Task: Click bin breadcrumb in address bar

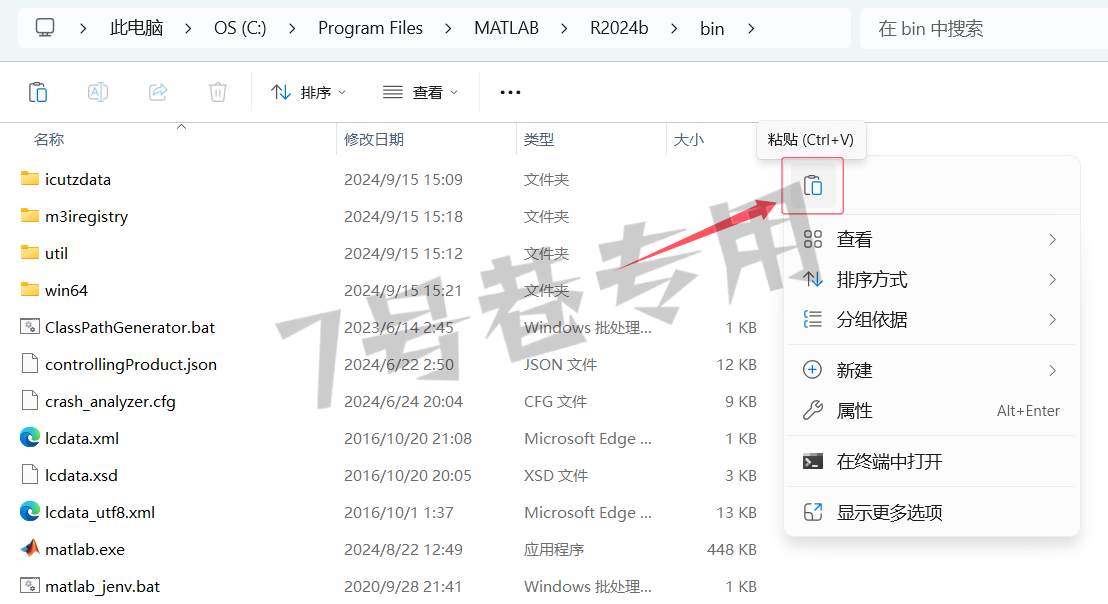Action: pyautogui.click(x=712, y=28)
